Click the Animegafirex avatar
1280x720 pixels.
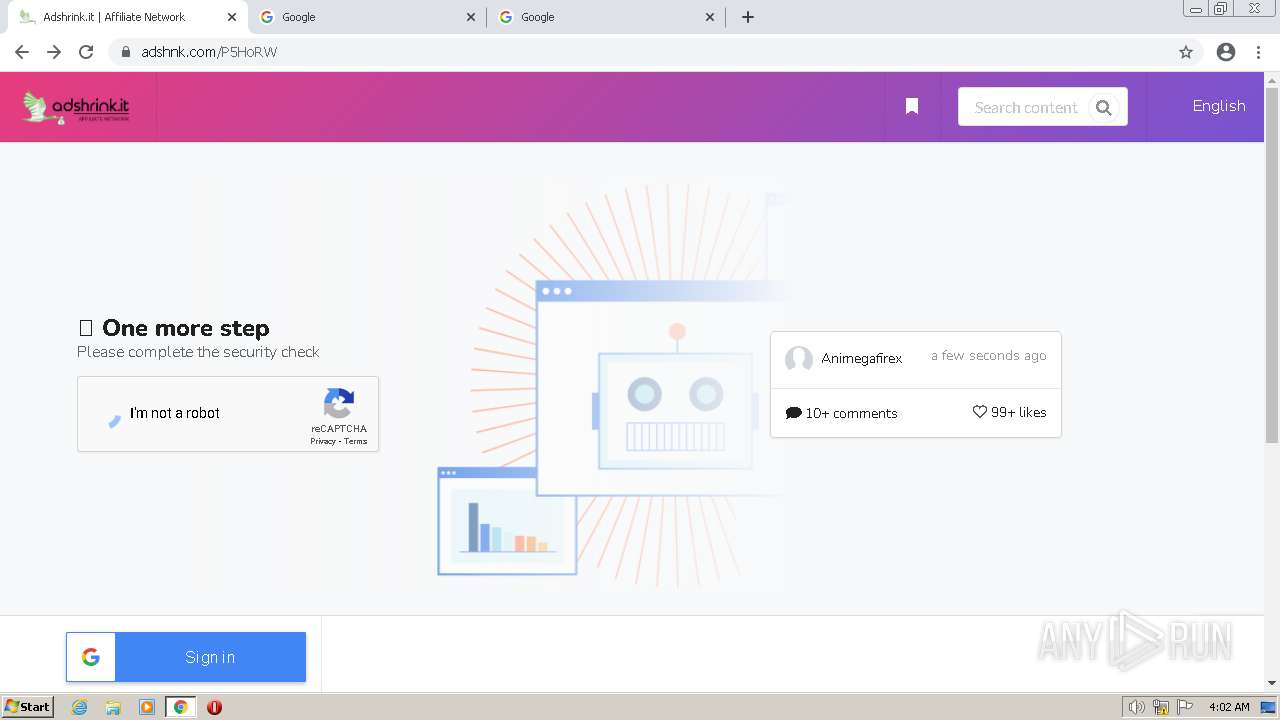799,359
